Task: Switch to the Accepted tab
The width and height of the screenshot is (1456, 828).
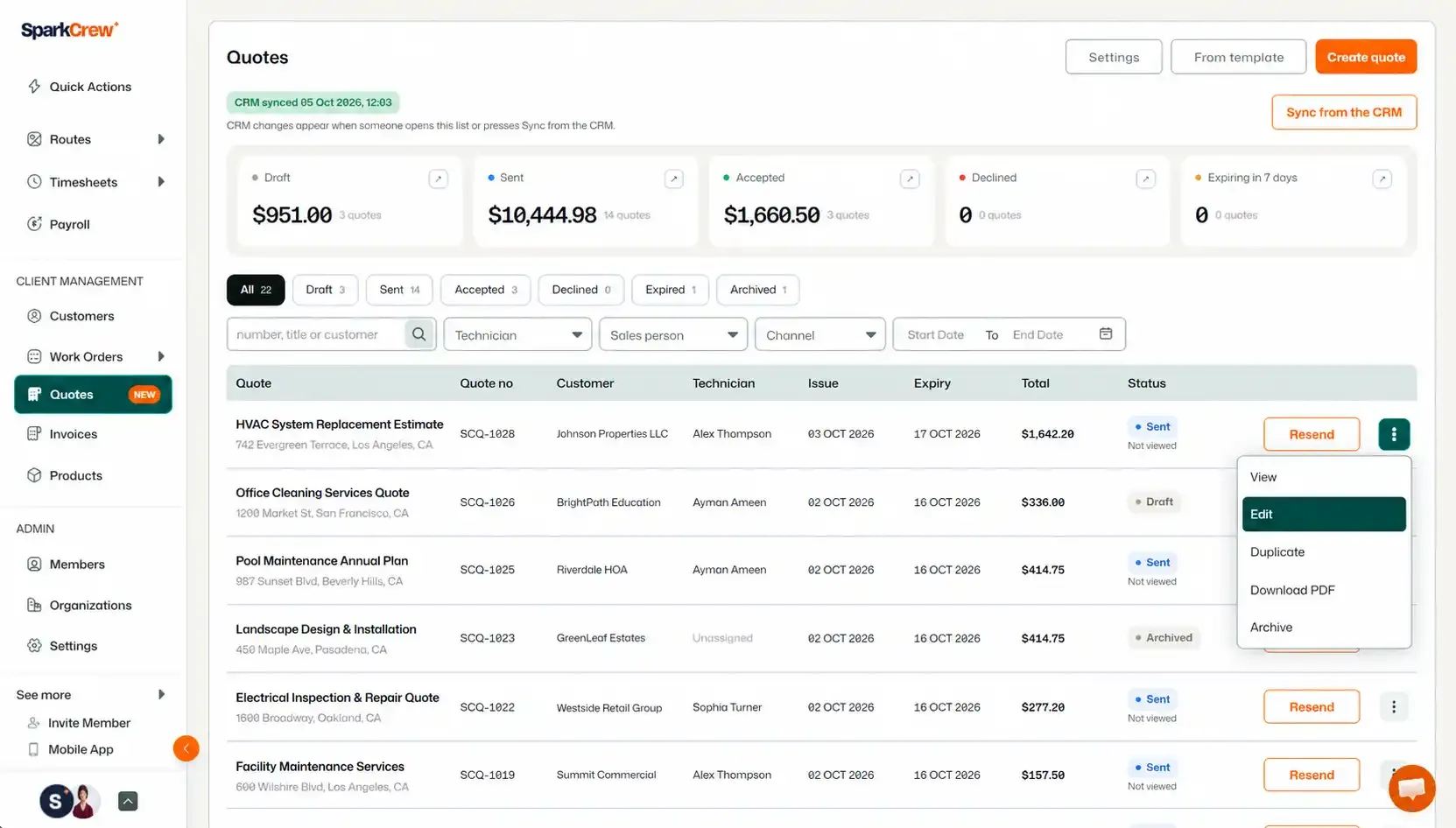Action: click(x=486, y=290)
